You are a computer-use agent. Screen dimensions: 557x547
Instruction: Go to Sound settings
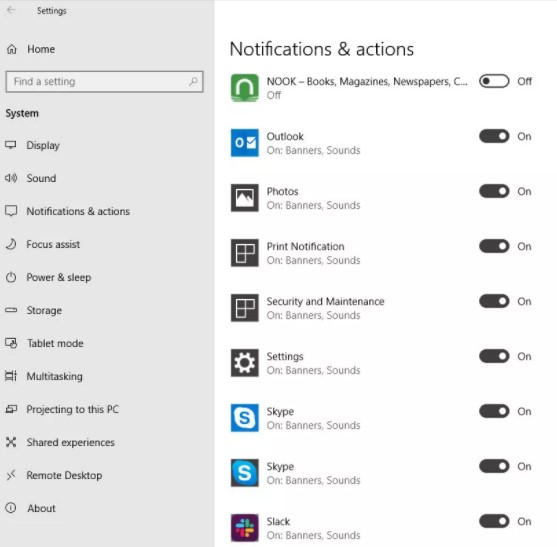(41, 178)
